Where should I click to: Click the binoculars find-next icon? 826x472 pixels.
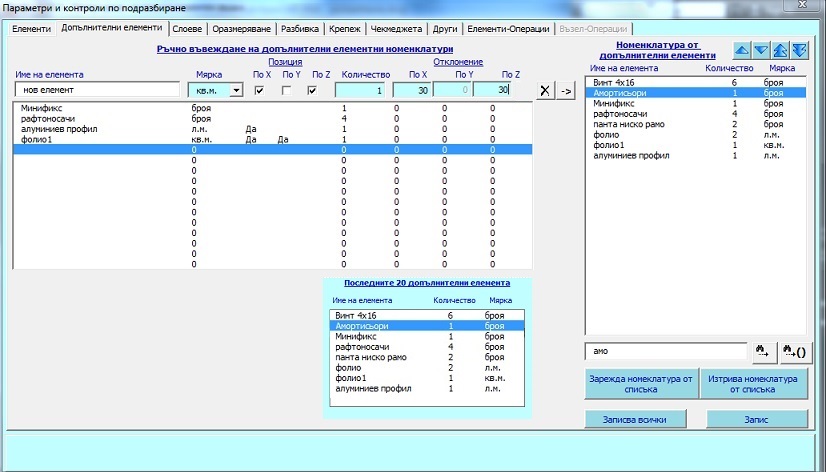pyautogui.click(x=763, y=352)
